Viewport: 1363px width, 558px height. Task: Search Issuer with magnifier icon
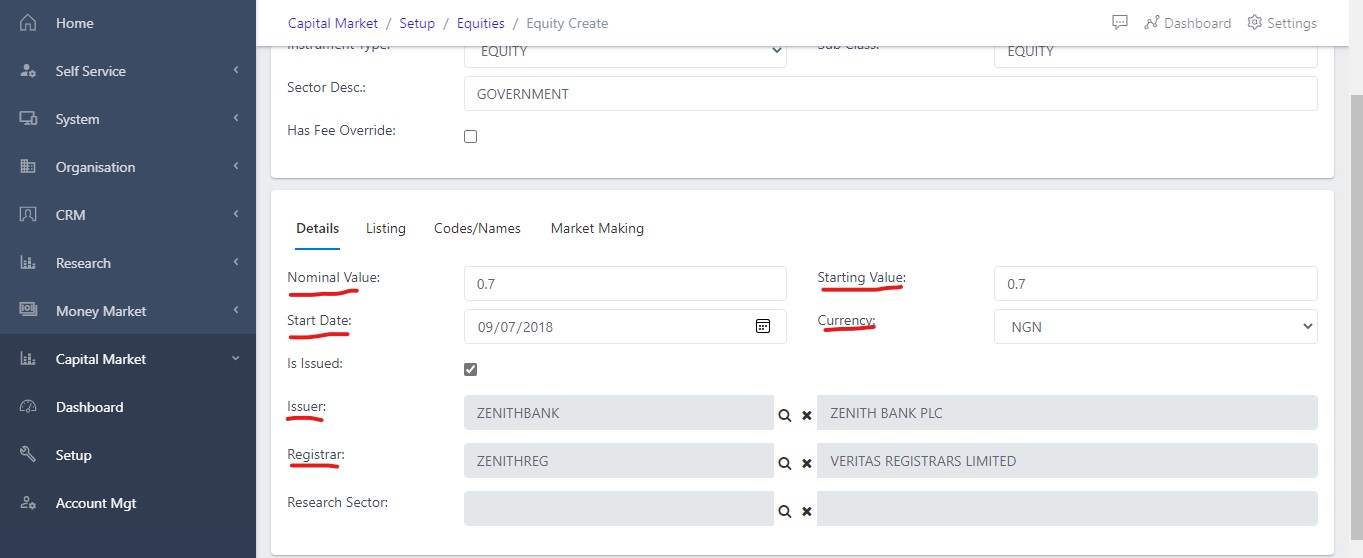785,414
